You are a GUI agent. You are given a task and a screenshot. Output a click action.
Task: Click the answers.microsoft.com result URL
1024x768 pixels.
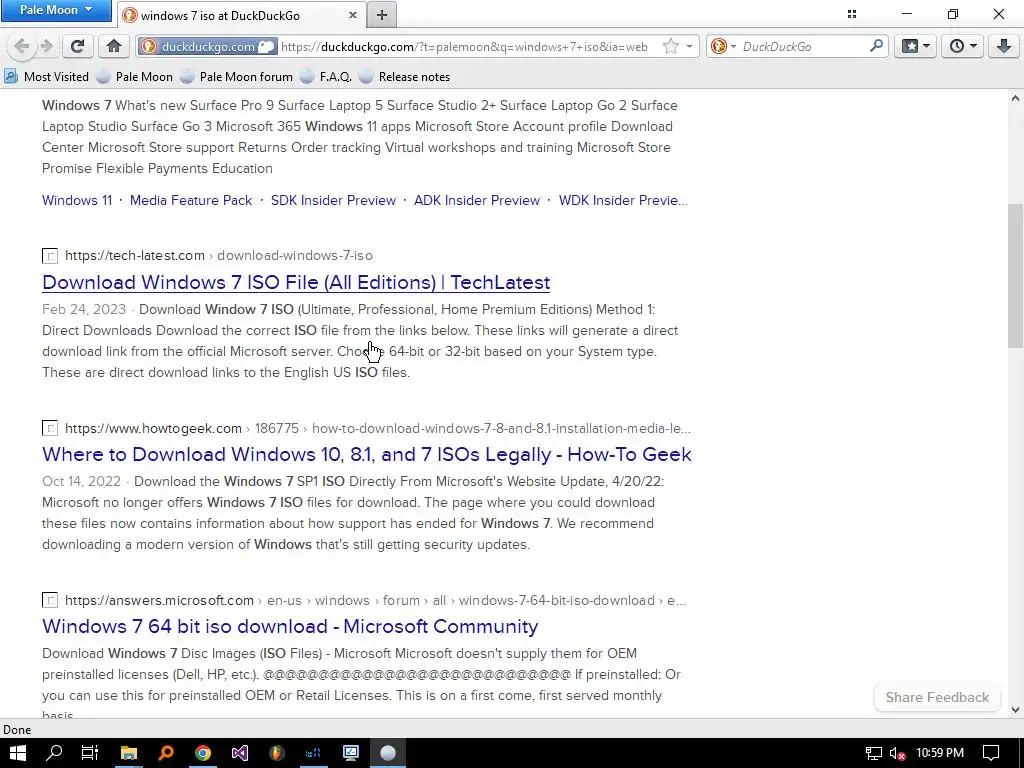point(376,600)
